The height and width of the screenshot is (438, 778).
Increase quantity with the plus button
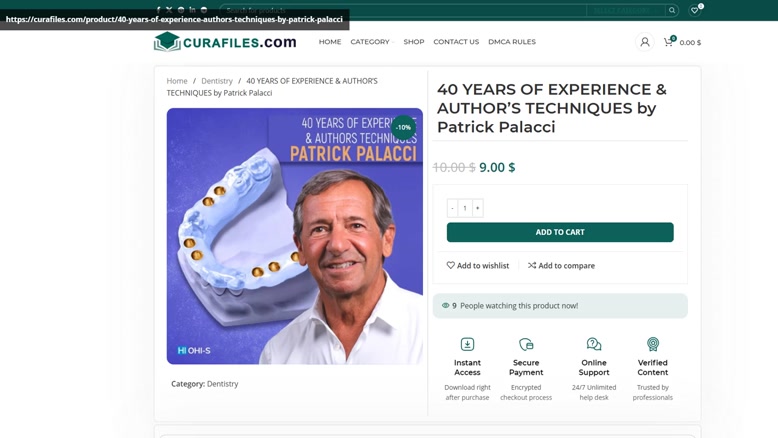click(477, 208)
